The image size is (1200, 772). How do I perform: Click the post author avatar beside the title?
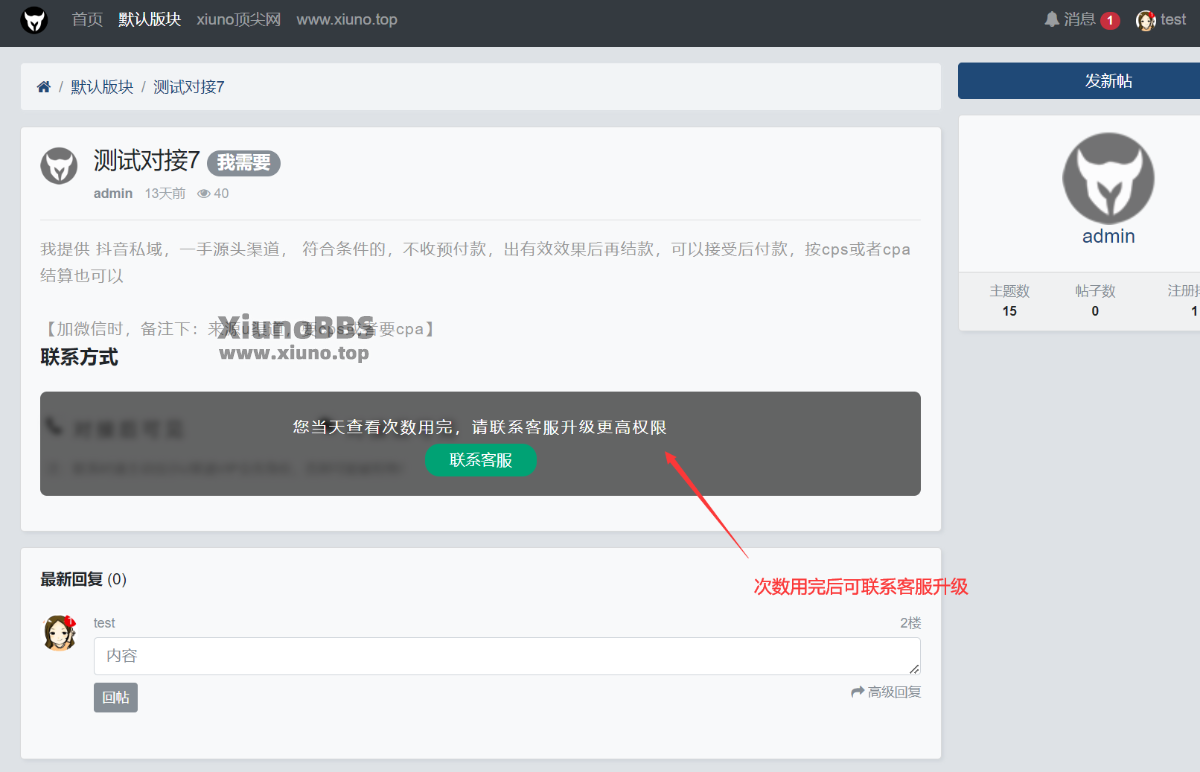(x=59, y=166)
